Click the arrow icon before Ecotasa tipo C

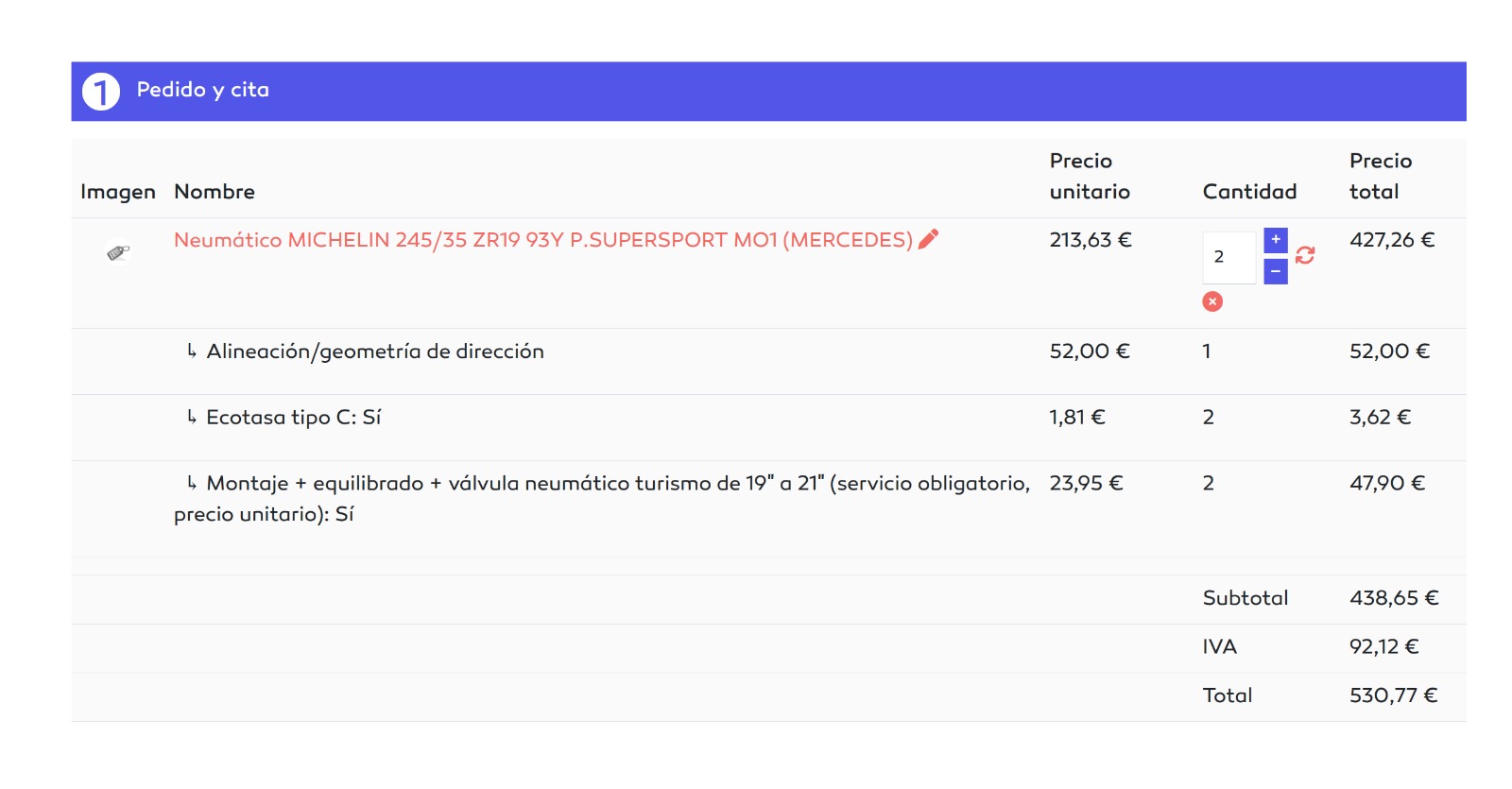coord(192,418)
